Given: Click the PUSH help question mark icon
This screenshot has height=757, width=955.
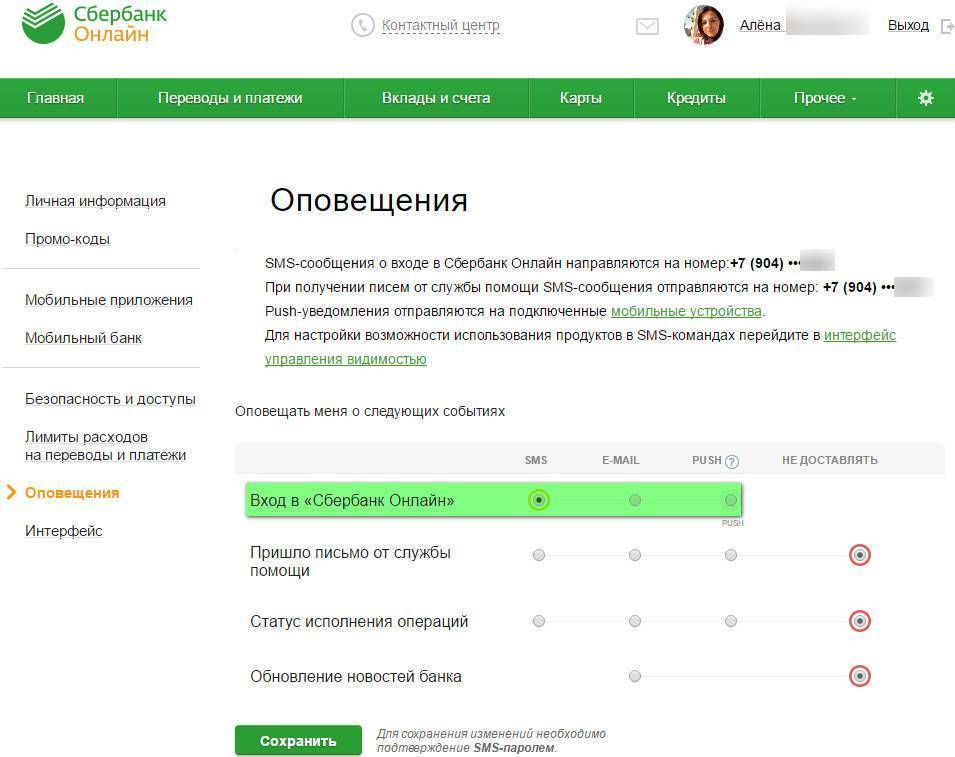Looking at the screenshot, I should (732, 462).
